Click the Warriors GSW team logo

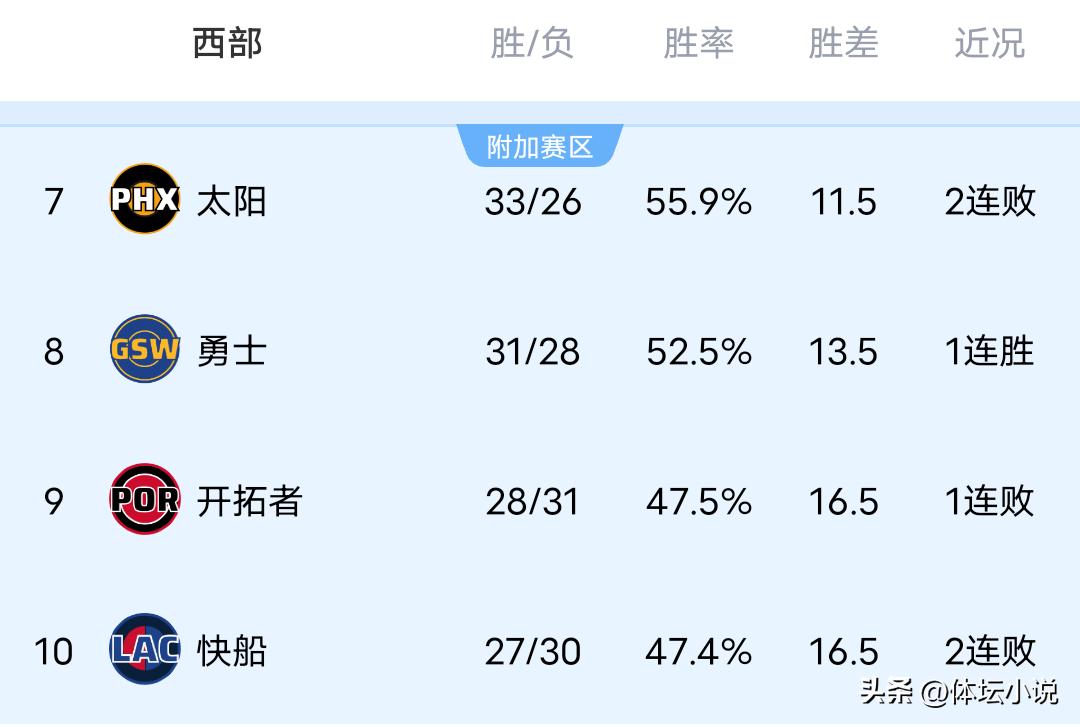[144, 349]
